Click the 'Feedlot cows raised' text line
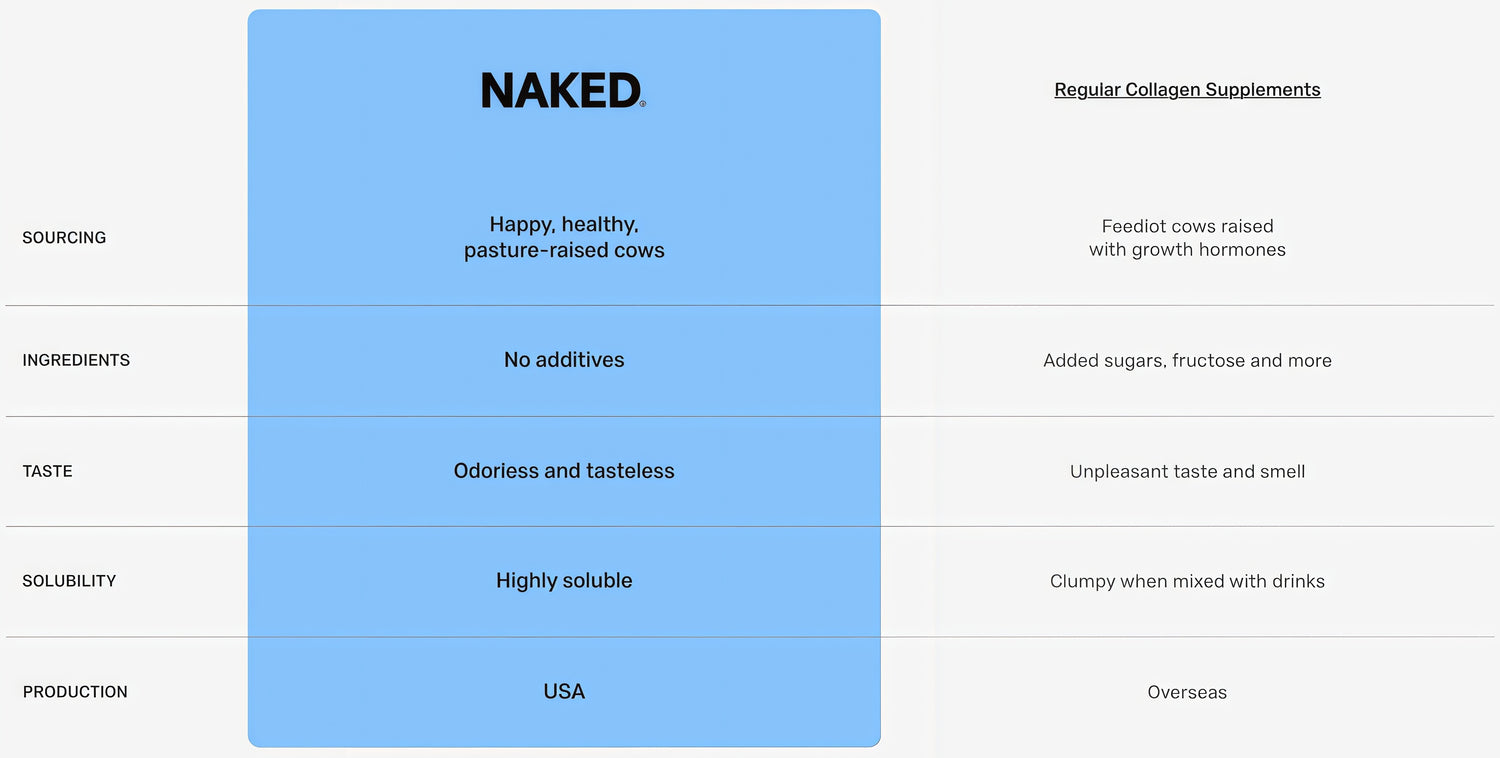Image resolution: width=1500 pixels, height=758 pixels. point(1187,227)
